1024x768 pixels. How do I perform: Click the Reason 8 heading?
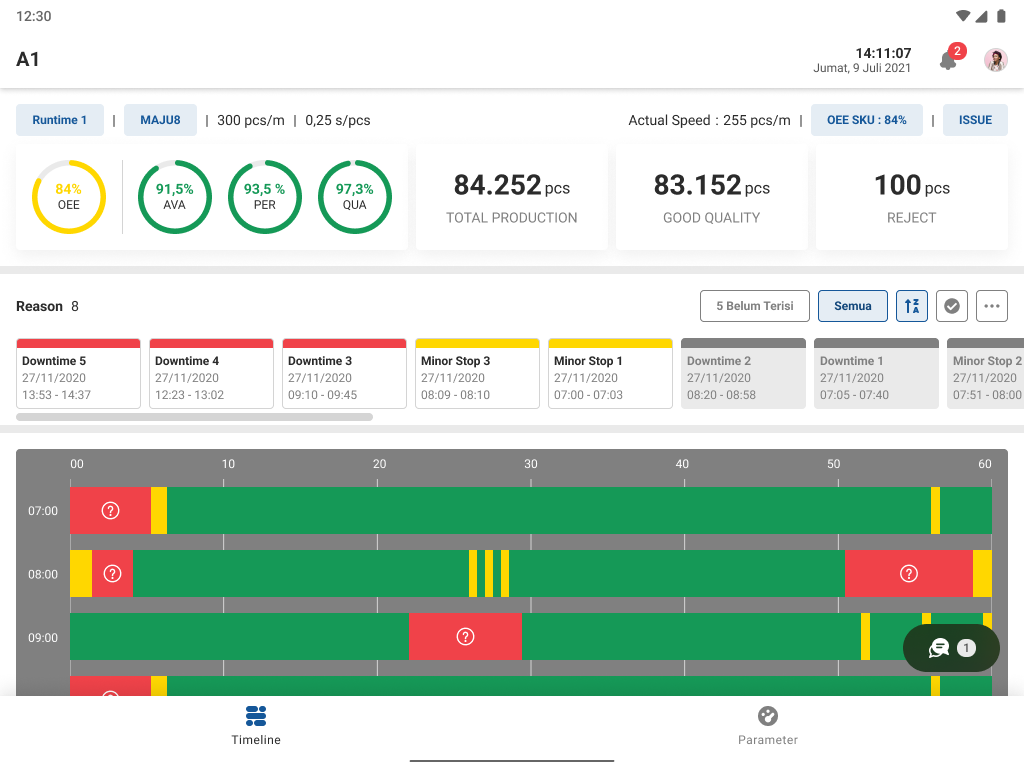pyautogui.click(x=47, y=306)
